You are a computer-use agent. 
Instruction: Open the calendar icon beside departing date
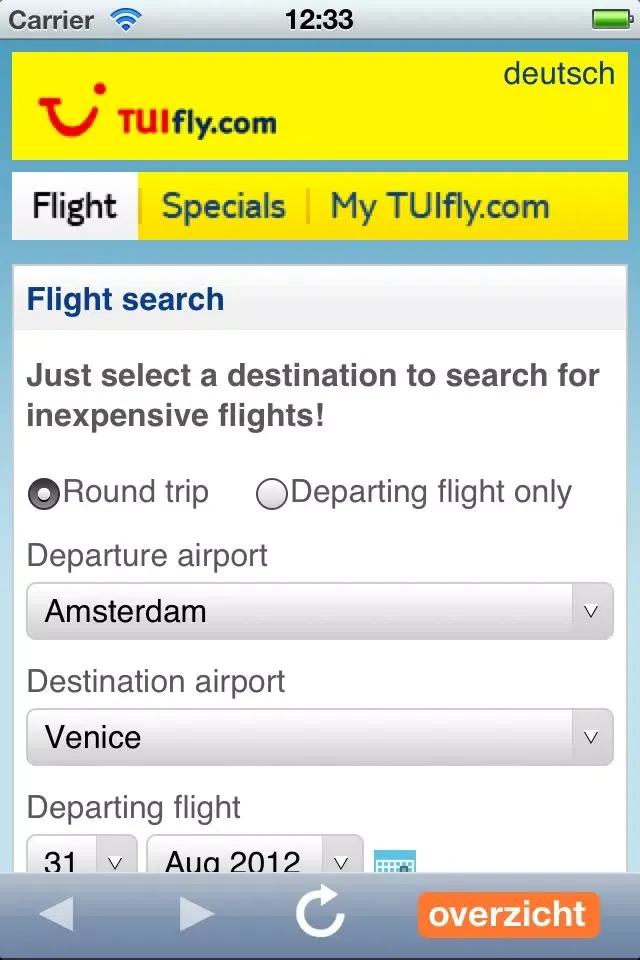[x=394, y=862]
